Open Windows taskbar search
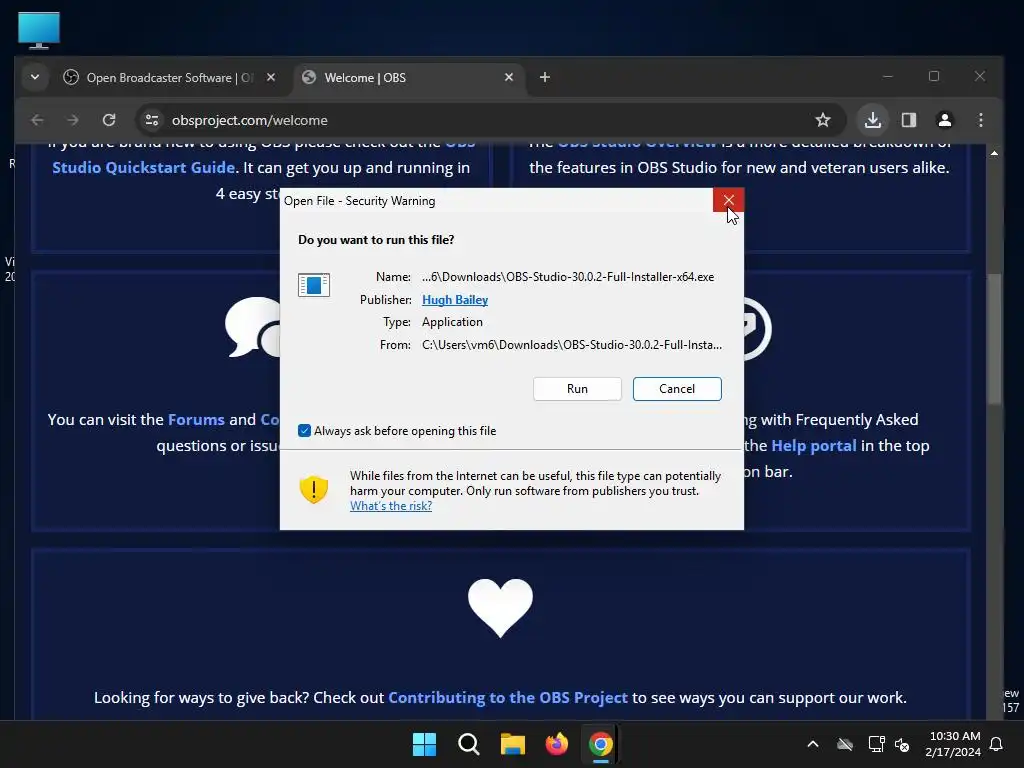1024x768 pixels. click(x=469, y=744)
